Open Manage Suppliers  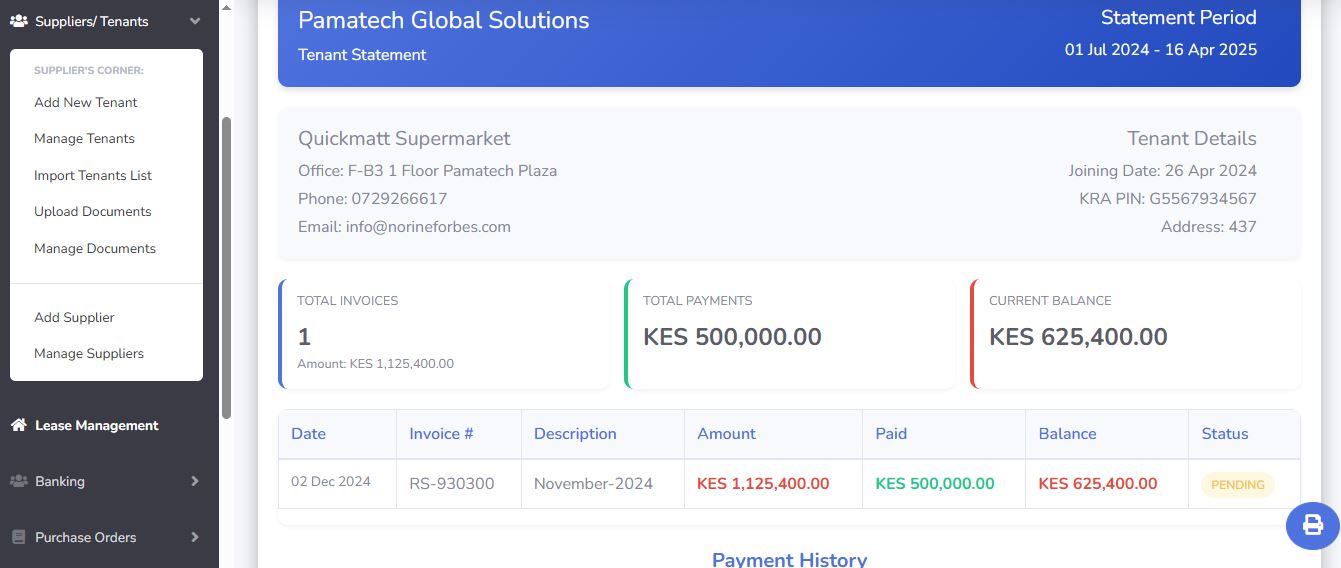coord(89,353)
